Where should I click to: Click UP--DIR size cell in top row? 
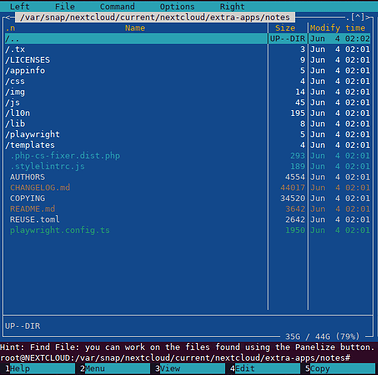[x=288, y=39]
